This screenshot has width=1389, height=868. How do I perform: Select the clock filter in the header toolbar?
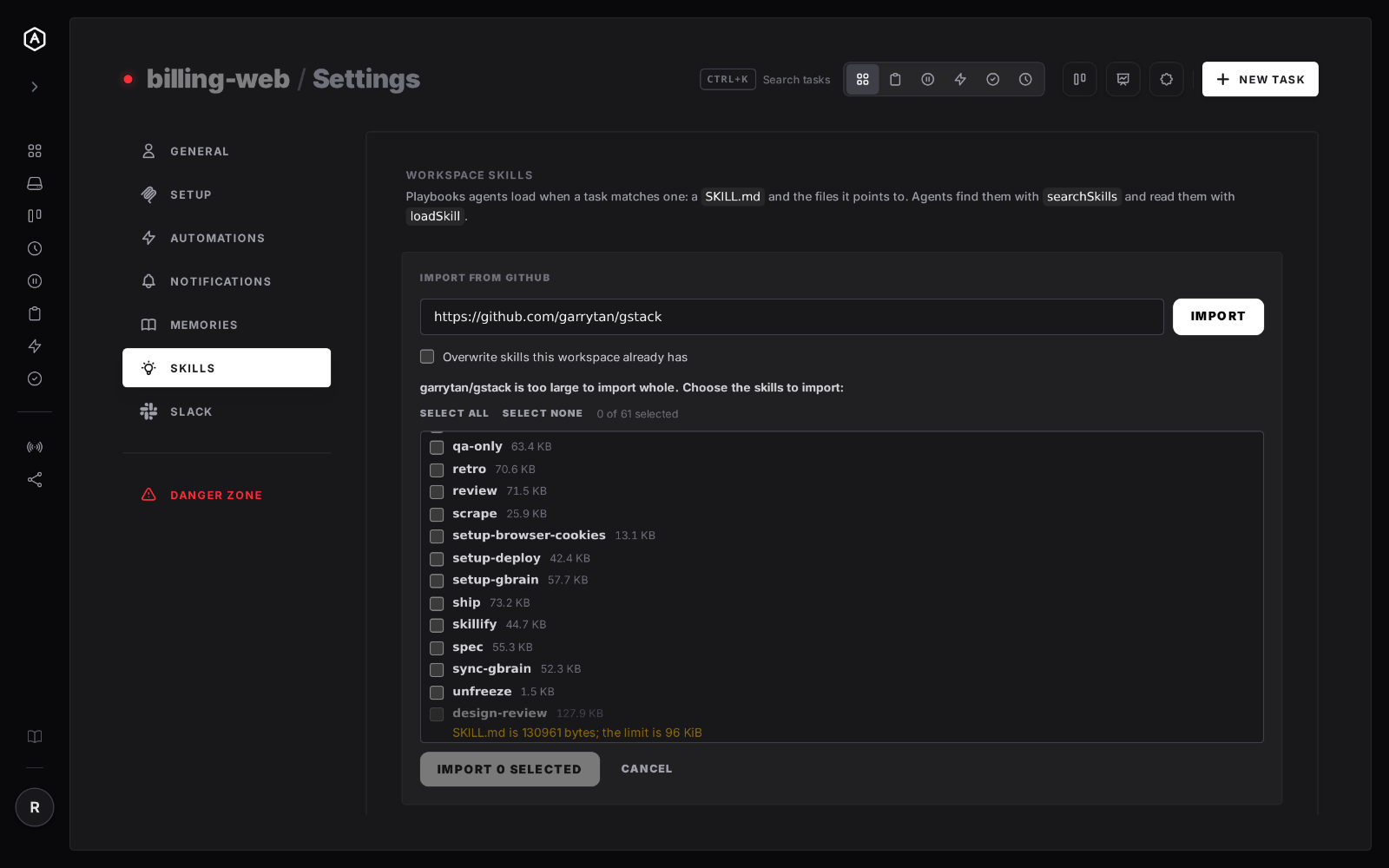pyautogui.click(x=1025, y=79)
